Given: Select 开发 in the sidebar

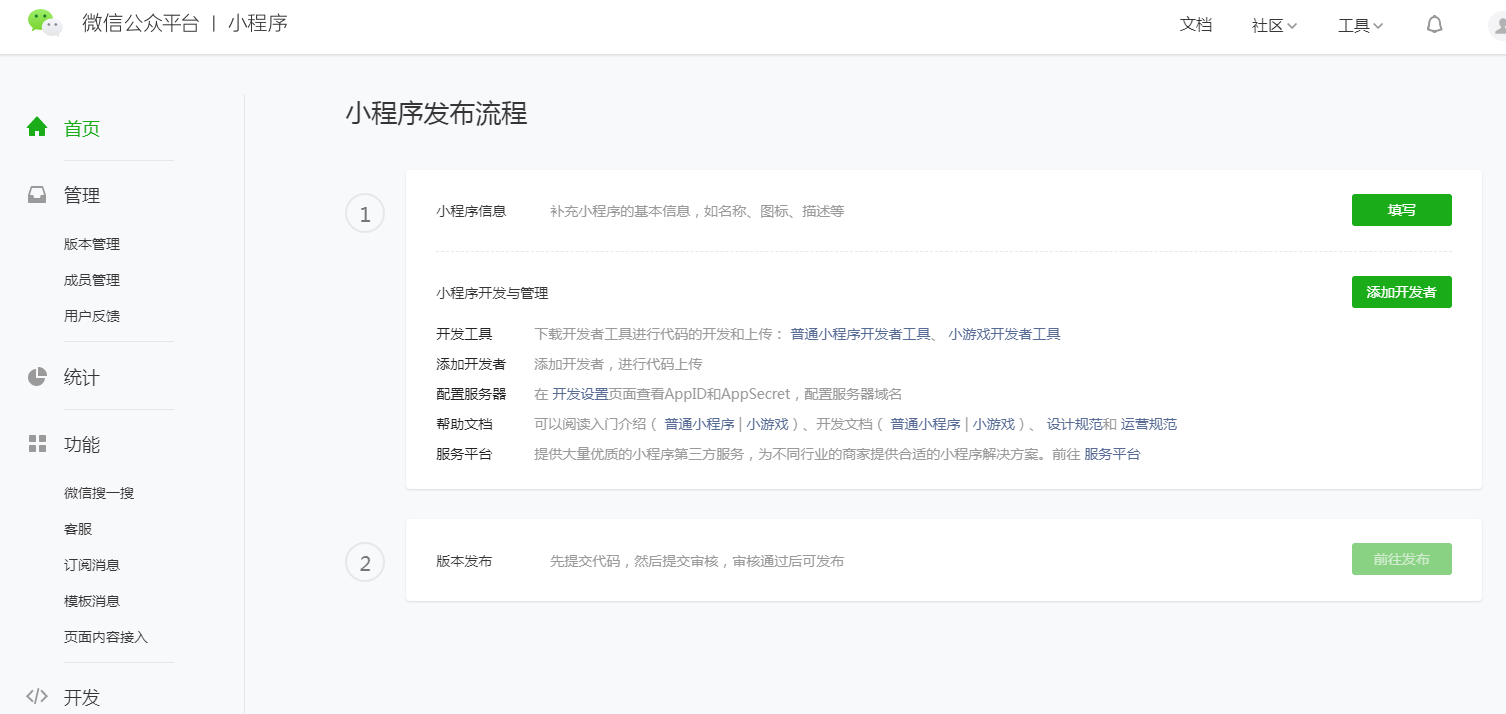Looking at the screenshot, I should point(82,698).
